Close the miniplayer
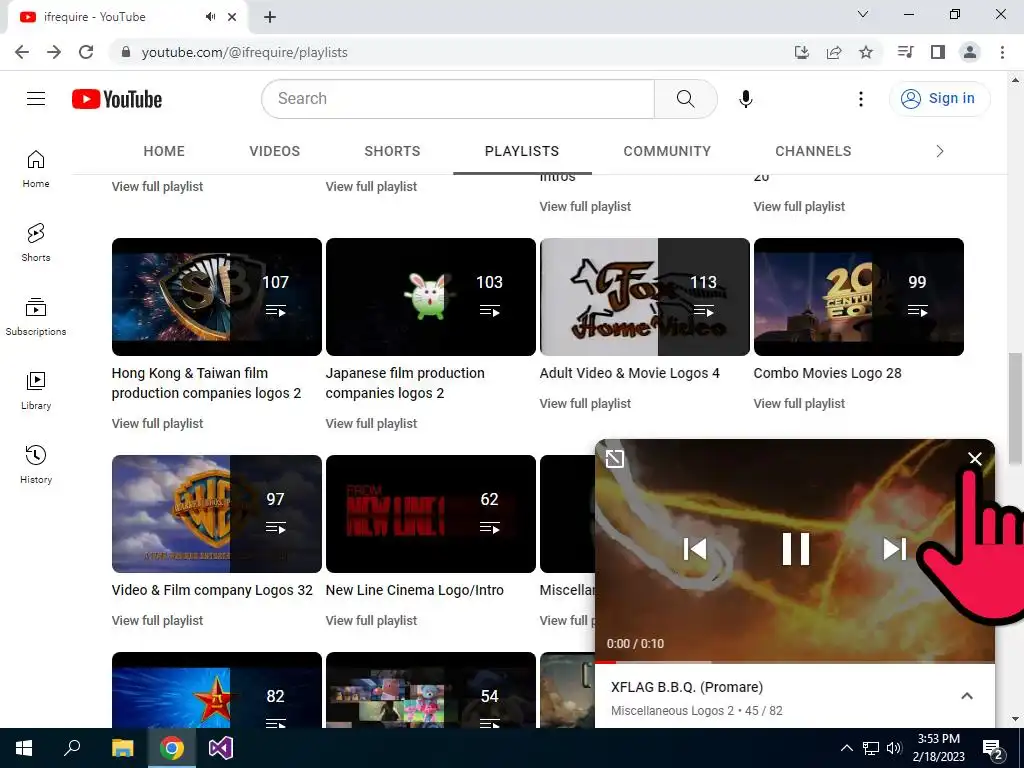The height and width of the screenshot is (768, 1024). pos(974,458)
